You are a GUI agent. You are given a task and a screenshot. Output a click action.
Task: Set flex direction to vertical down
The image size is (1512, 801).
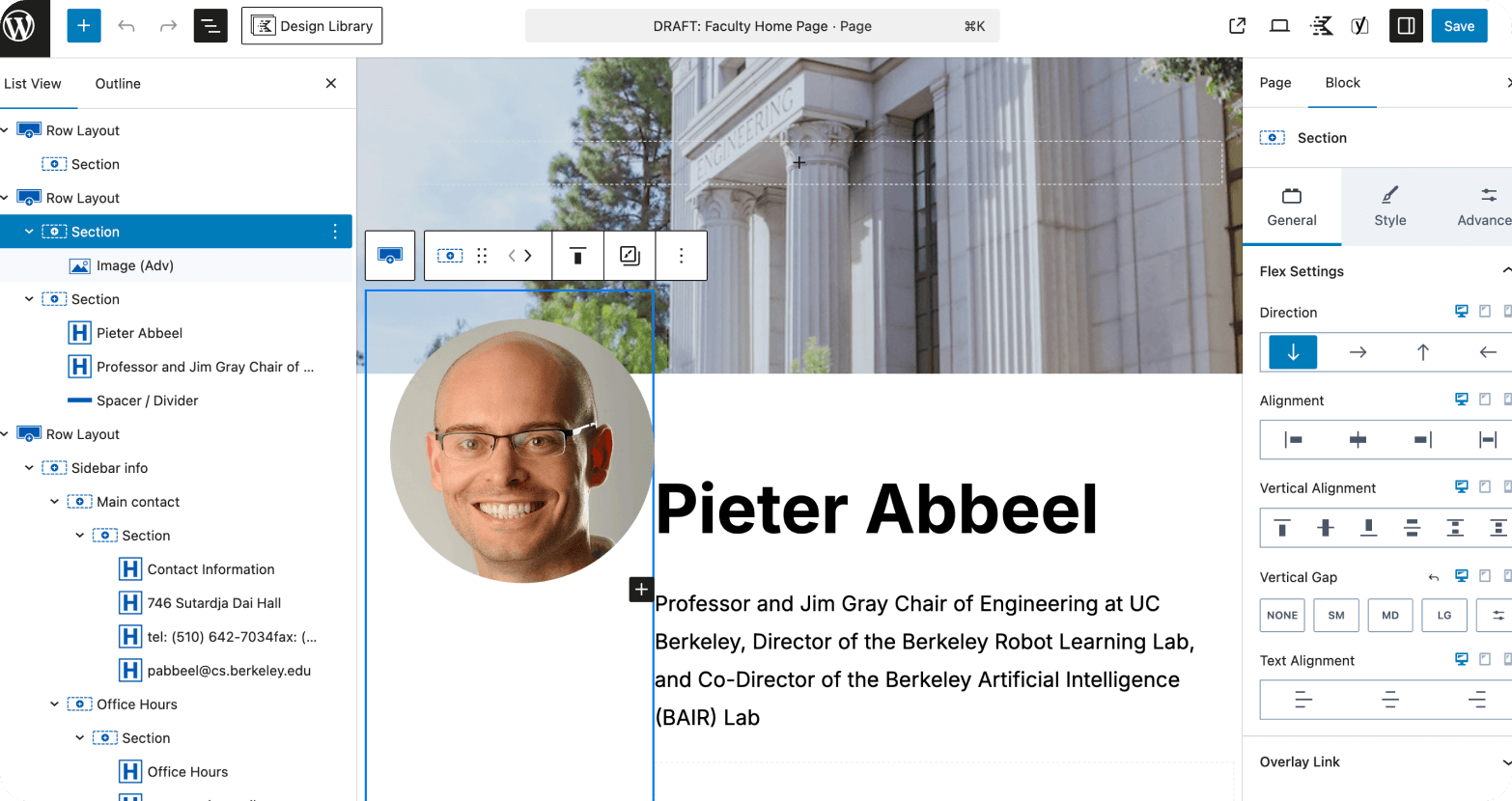(1293, 352)
